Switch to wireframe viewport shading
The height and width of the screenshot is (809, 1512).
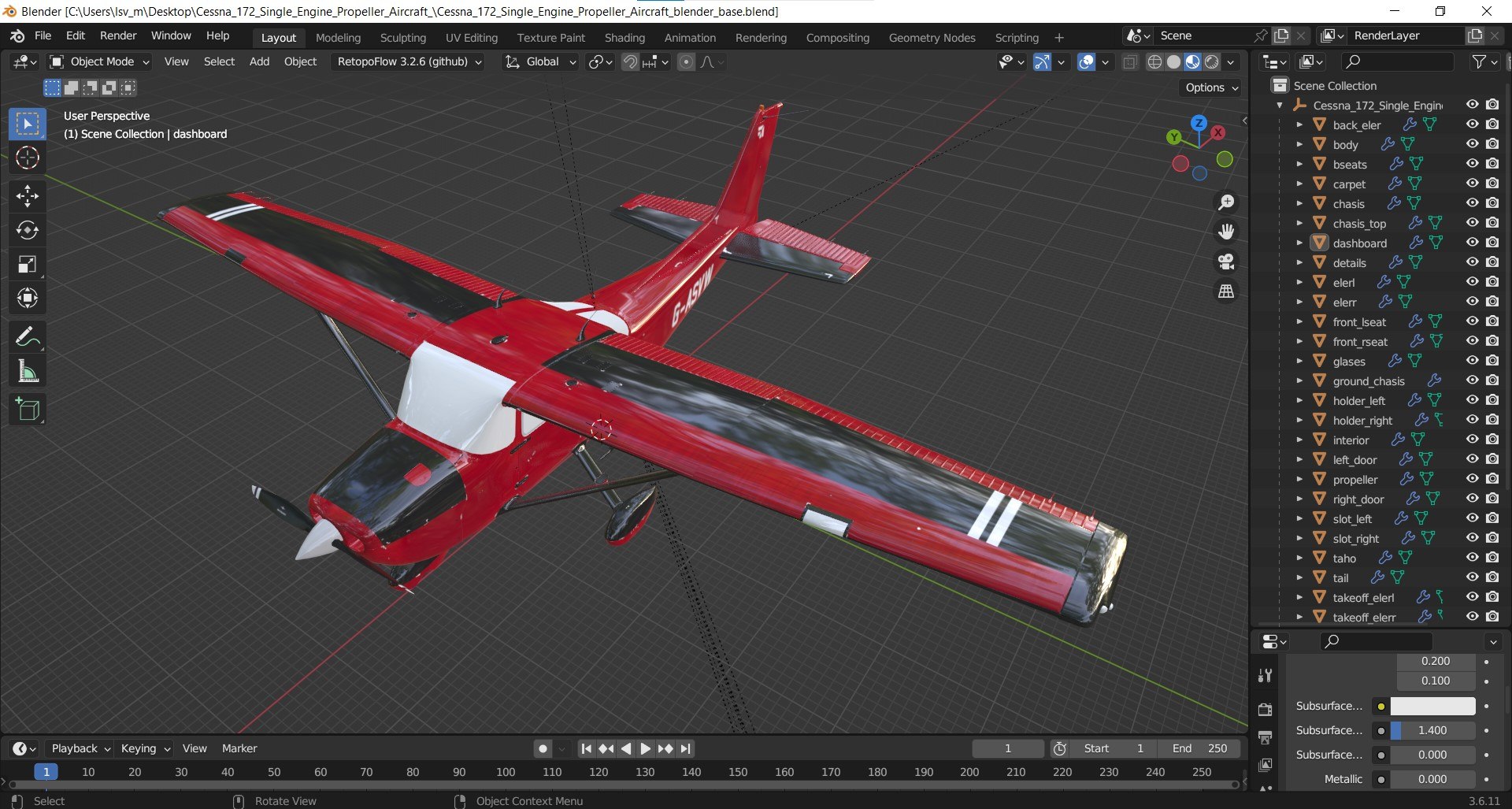(1154, 62)
